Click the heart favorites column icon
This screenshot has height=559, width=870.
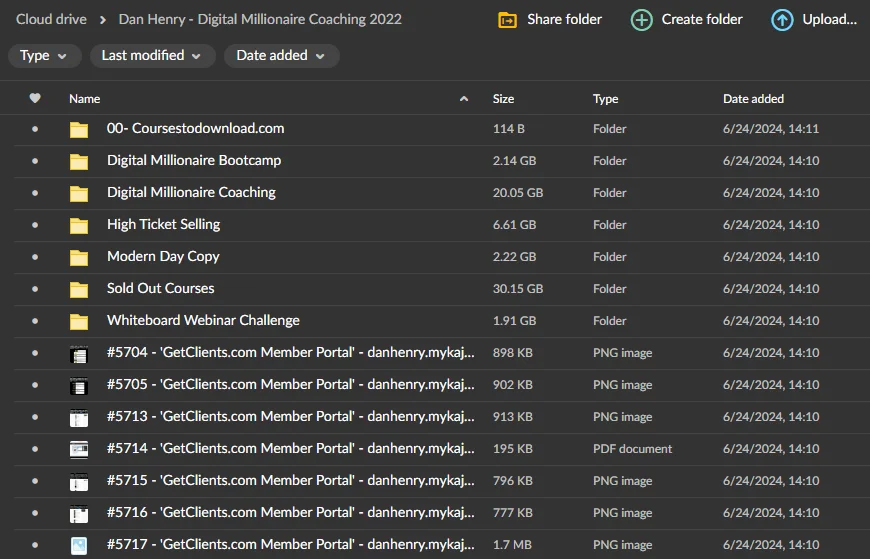[35, 98]
